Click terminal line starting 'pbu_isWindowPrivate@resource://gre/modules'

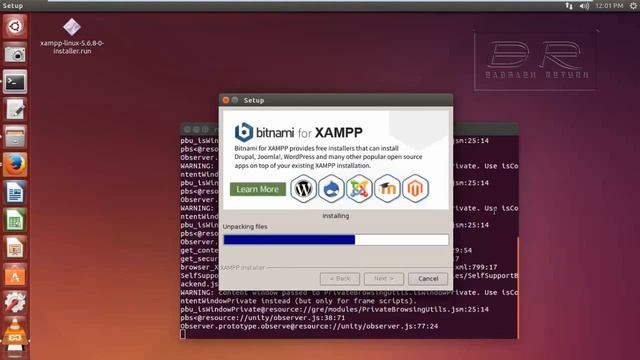(335, 309)
